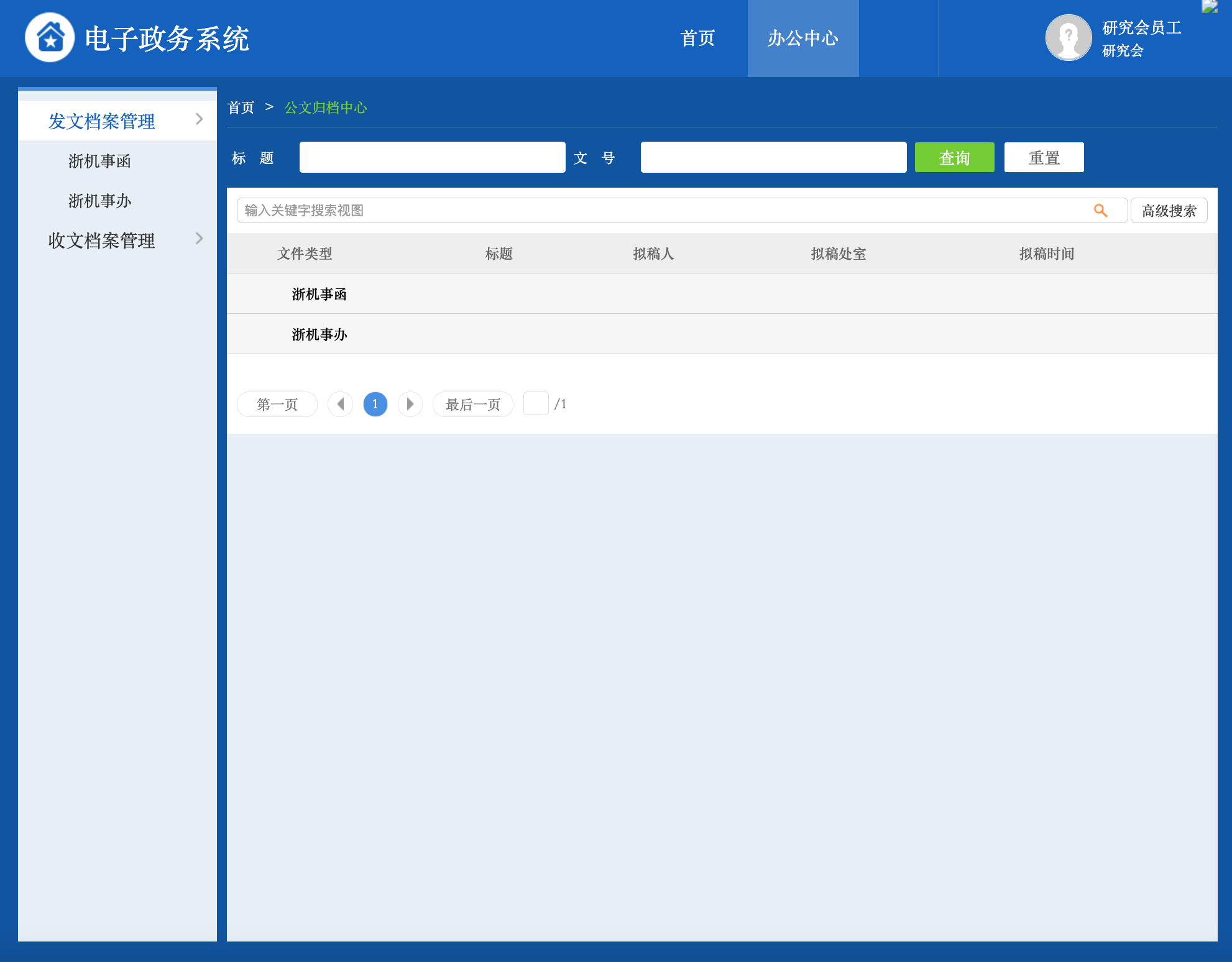Click the 标题 input field
Image resolution: width=1232 pixels, height=962 pixels.
tap(432, 158)
